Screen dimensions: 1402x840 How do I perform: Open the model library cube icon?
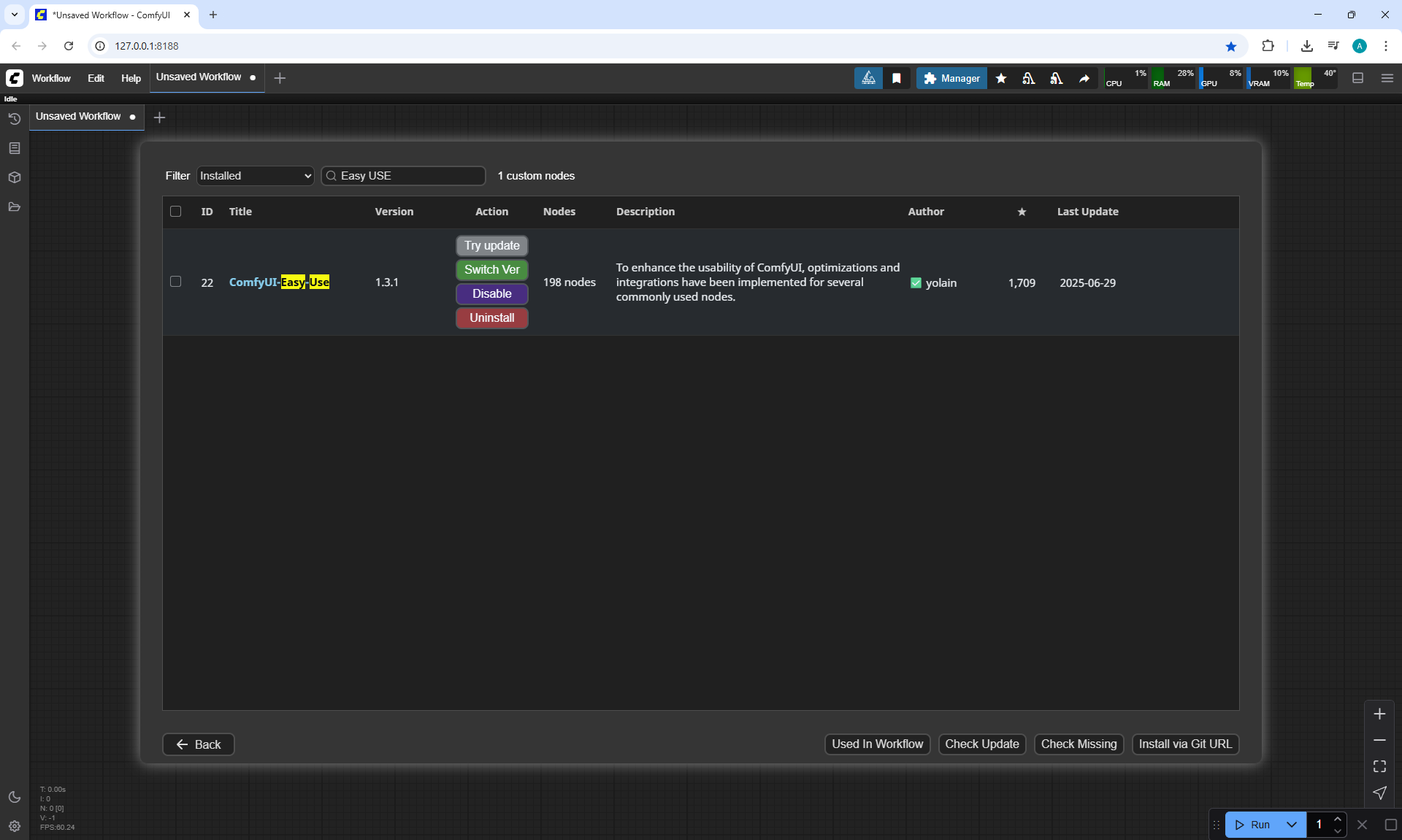tap(14, 177)
